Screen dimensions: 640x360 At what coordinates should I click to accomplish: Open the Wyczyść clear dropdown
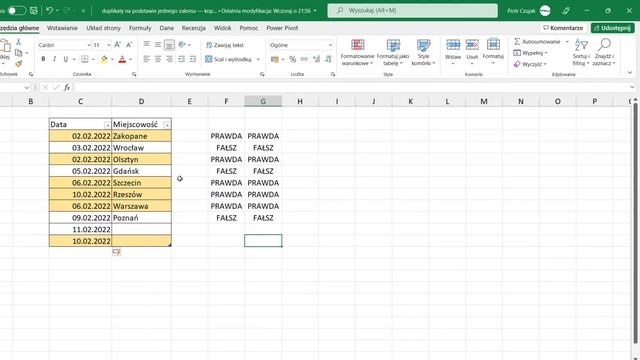click(530, 64)
